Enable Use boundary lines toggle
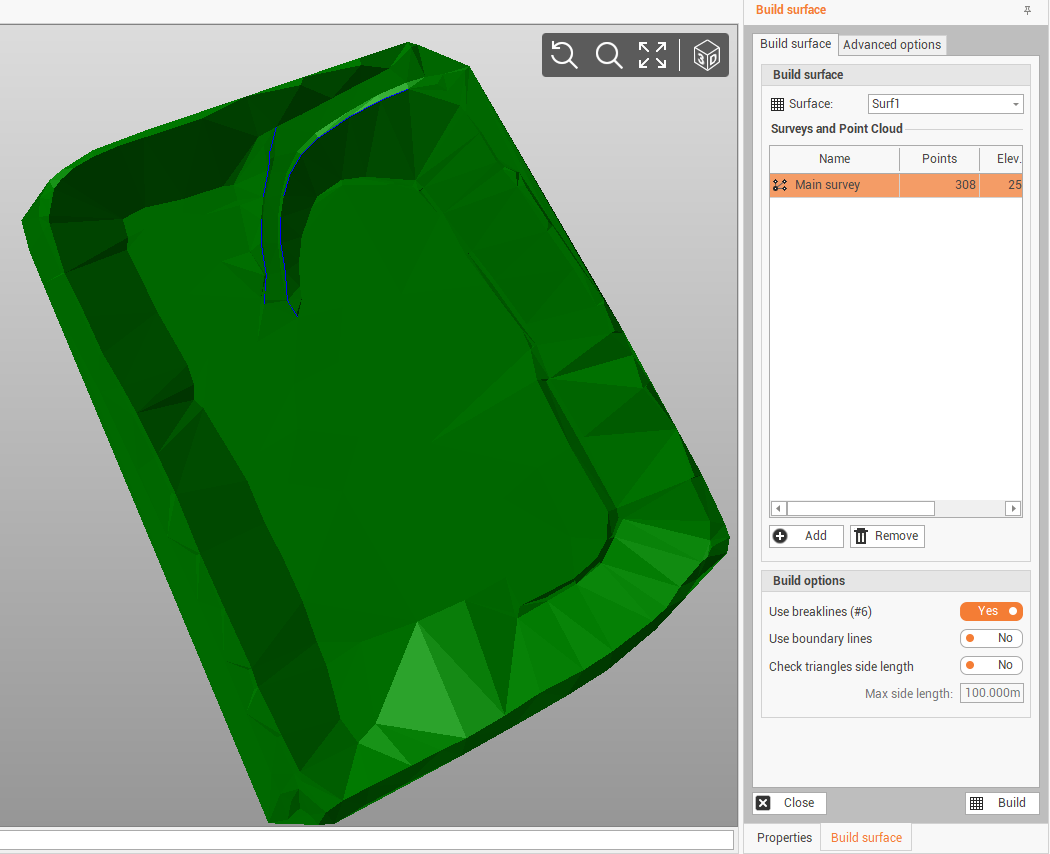This screenshot has height=854, width=1050. pos(990,638)
